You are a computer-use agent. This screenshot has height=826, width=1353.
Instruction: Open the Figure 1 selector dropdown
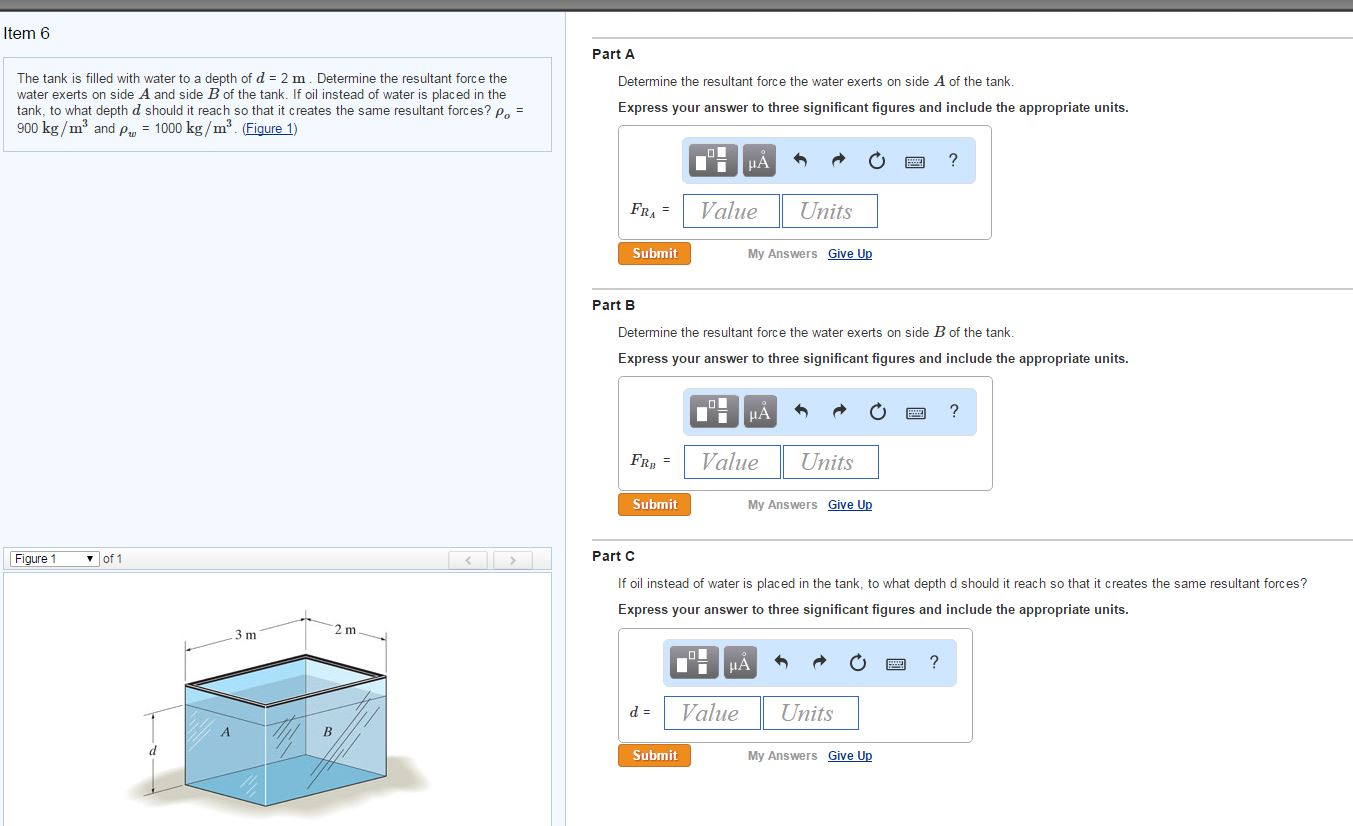54,559
